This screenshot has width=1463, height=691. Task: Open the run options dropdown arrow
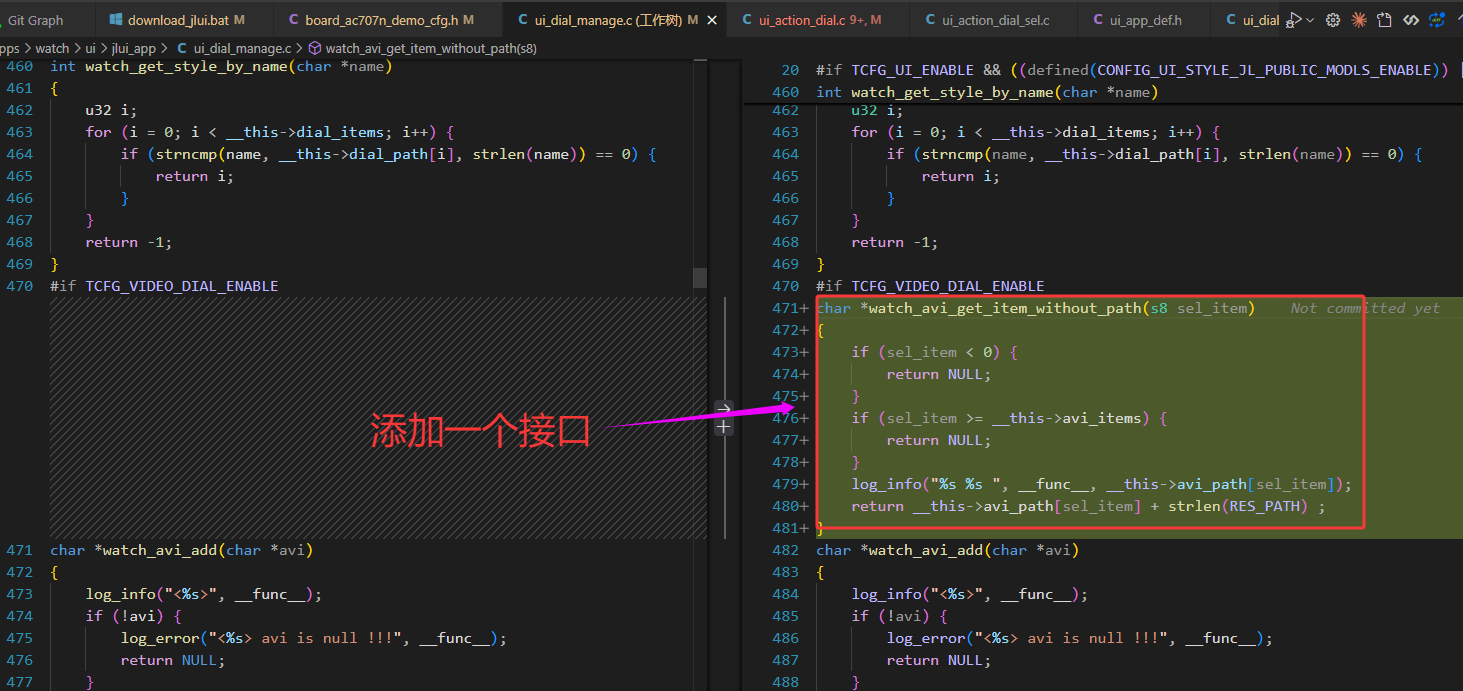pyautogui.click(x=1310, y=20)
